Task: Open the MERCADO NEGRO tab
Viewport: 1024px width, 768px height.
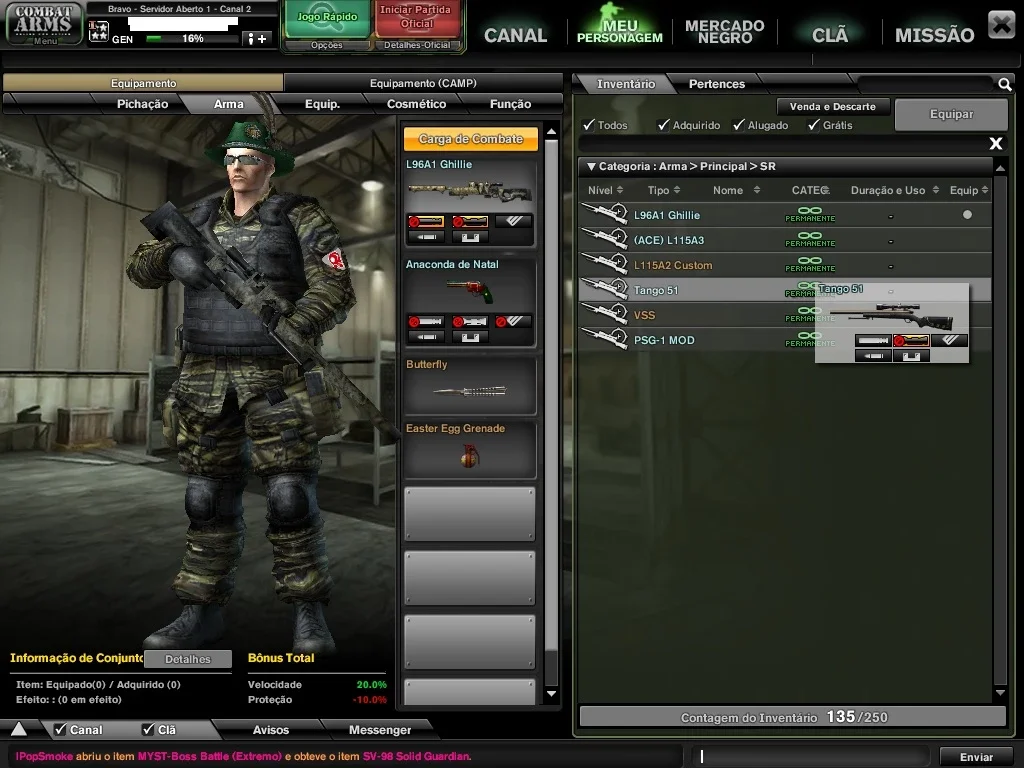Action: click(x=724, y=31)
